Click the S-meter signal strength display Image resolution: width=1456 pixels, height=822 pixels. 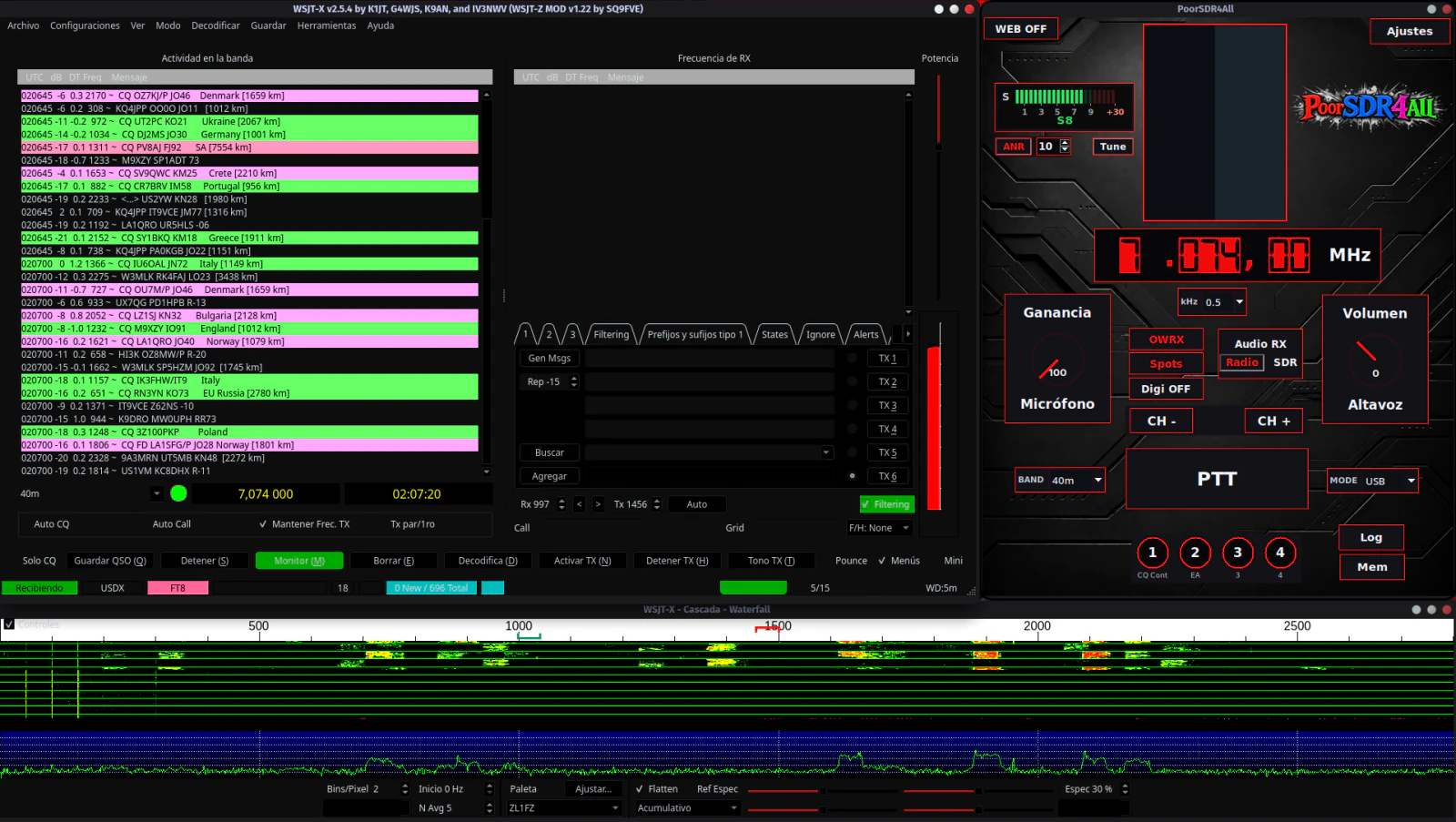coord(1064,107)
